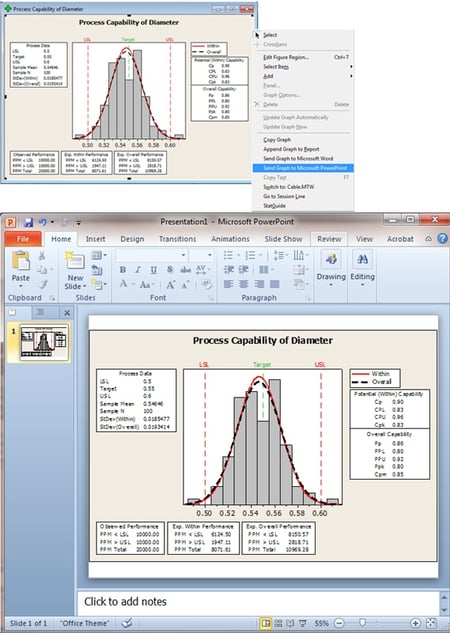Viewport: 450px width, 633px height.
Task: Expand the Paste options arrow
Action: [x=21, y=286]
